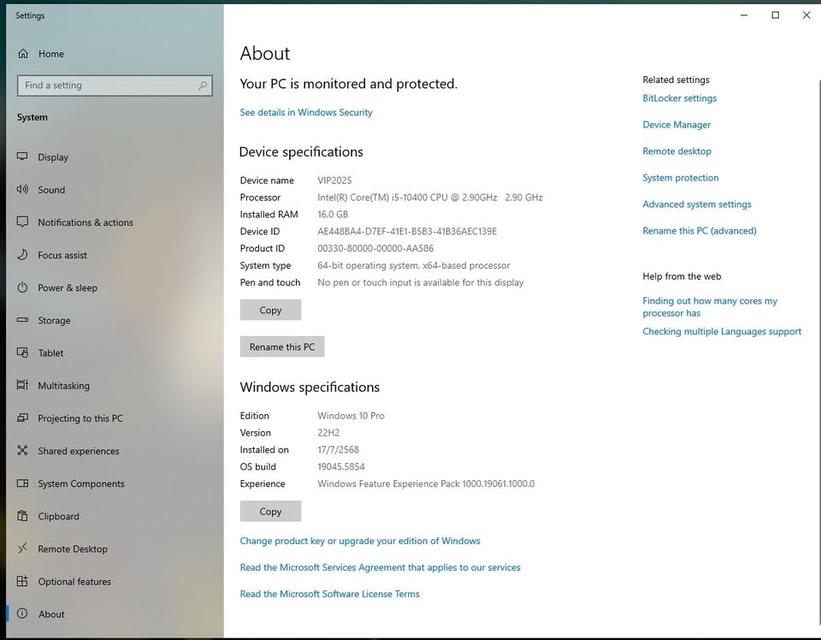Open the Storage page

[x=54, y=321]
